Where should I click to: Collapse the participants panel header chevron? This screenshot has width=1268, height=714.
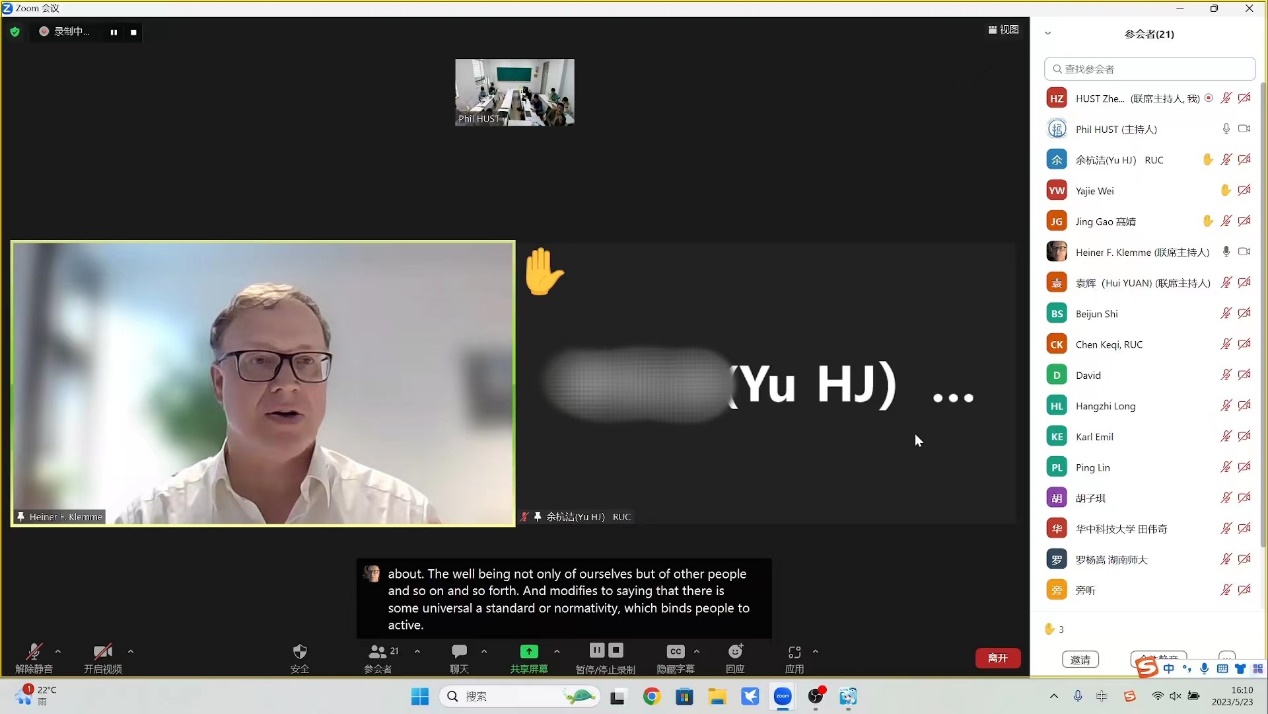1048,34
